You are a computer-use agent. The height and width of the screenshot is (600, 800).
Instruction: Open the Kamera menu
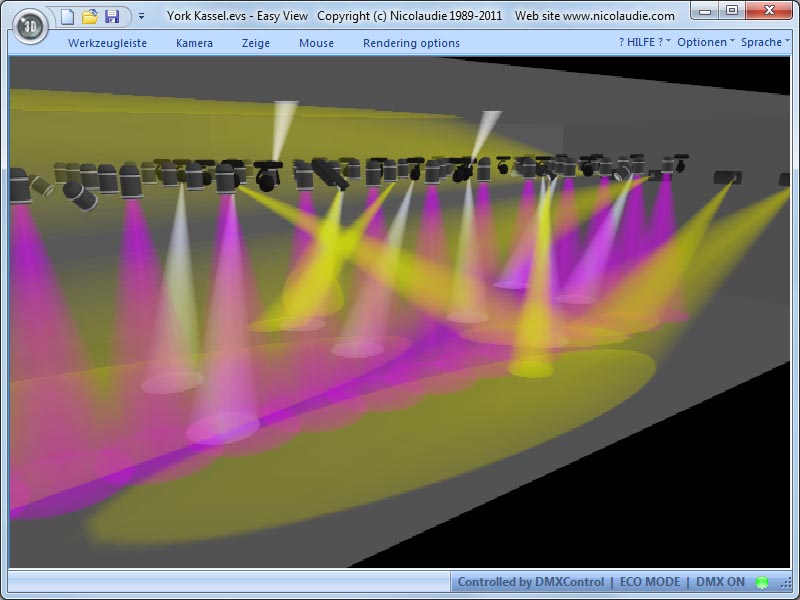pyautogui.click(x=194, y=43)
